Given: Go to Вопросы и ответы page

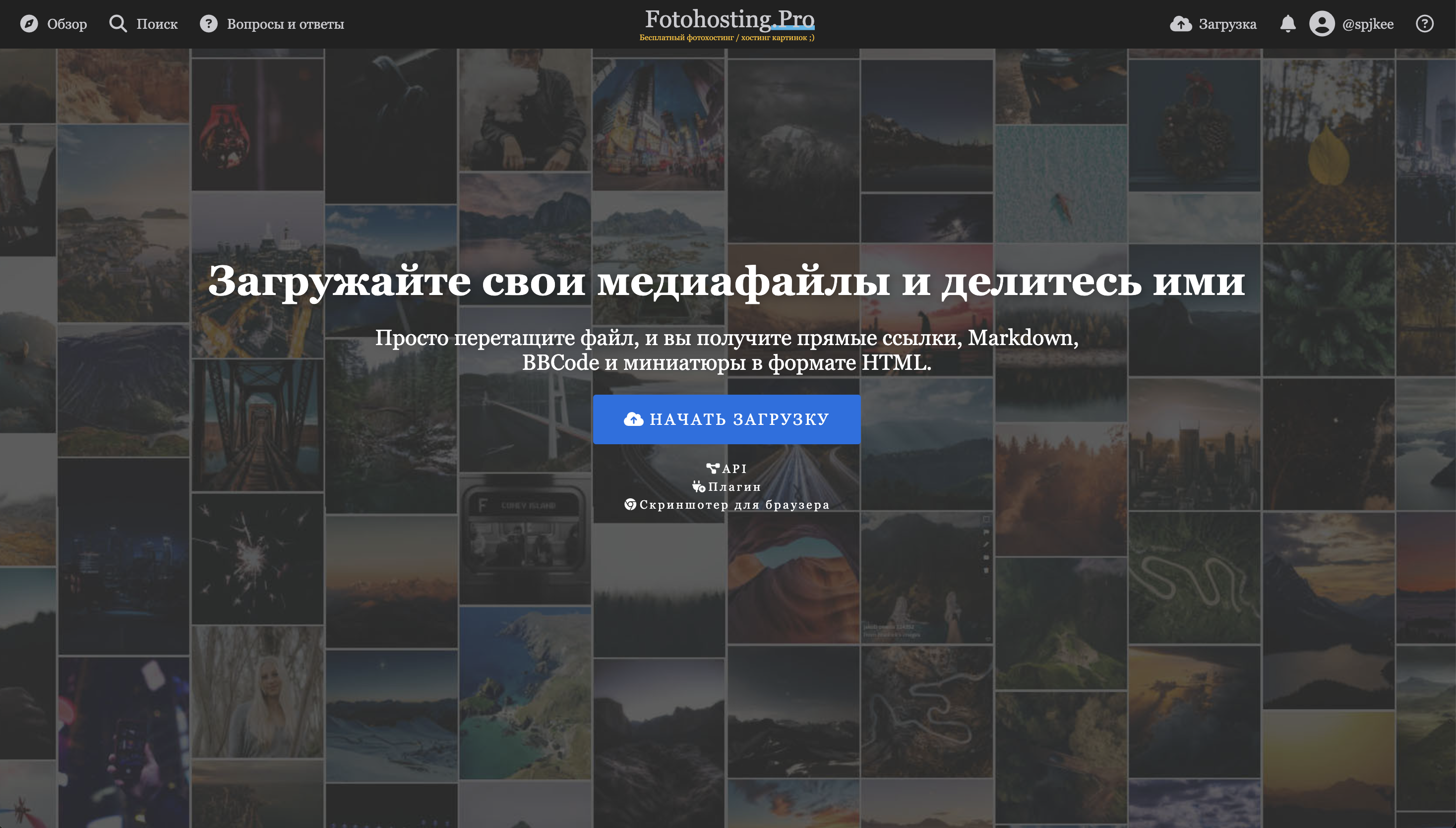Looking at the screenshot, I should pyautogui.click(x=286, y=24).
